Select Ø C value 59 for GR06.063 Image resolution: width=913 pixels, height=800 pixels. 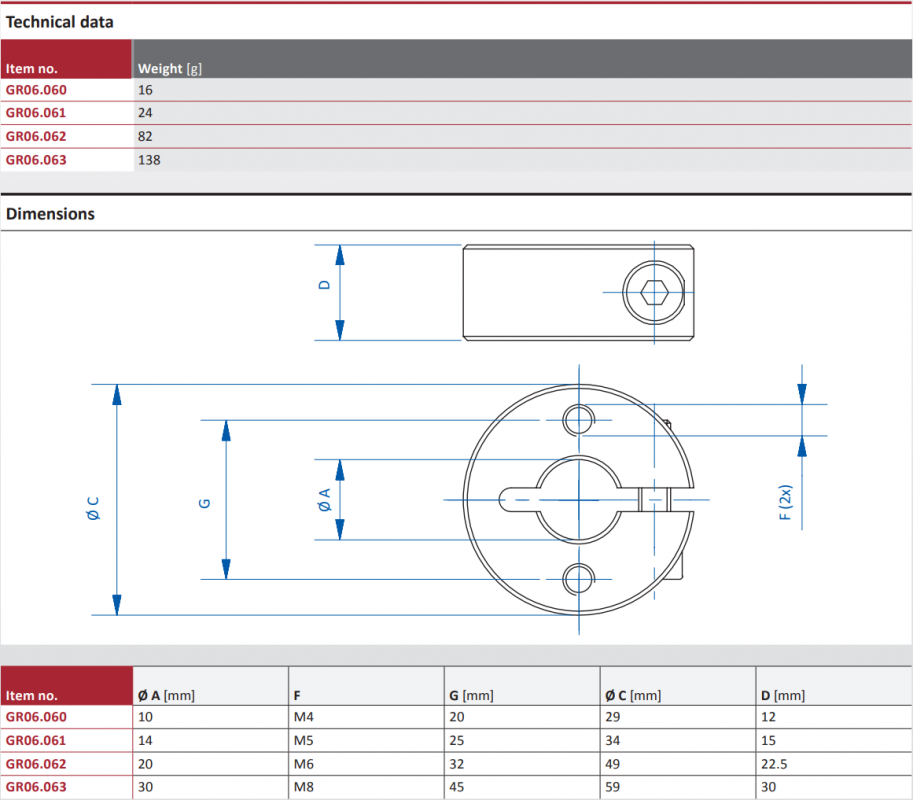click(x=613, y=787)
